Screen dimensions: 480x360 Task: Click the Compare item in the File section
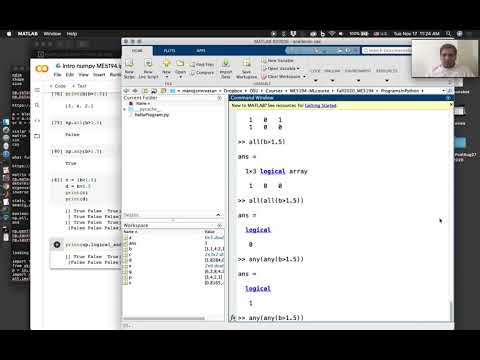(202, 72)
